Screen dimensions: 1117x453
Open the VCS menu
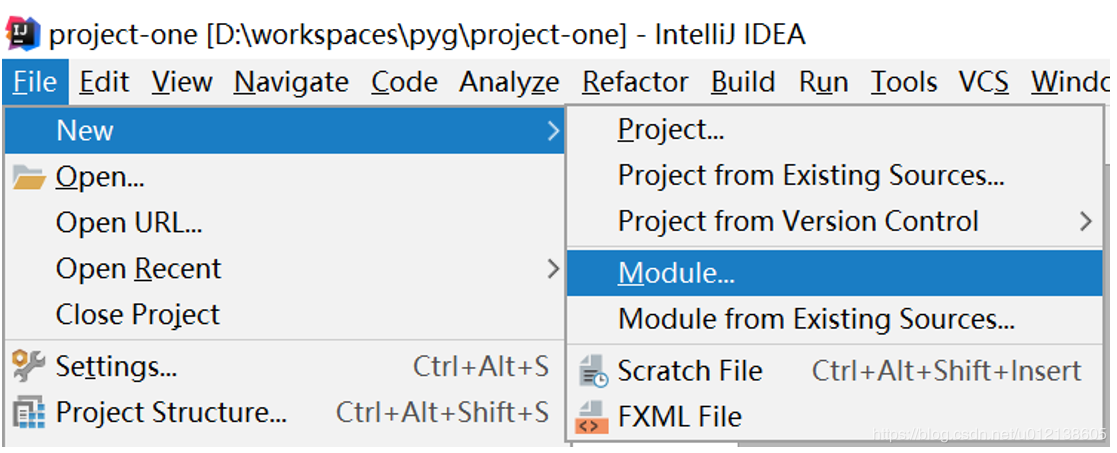click(983, 82)
